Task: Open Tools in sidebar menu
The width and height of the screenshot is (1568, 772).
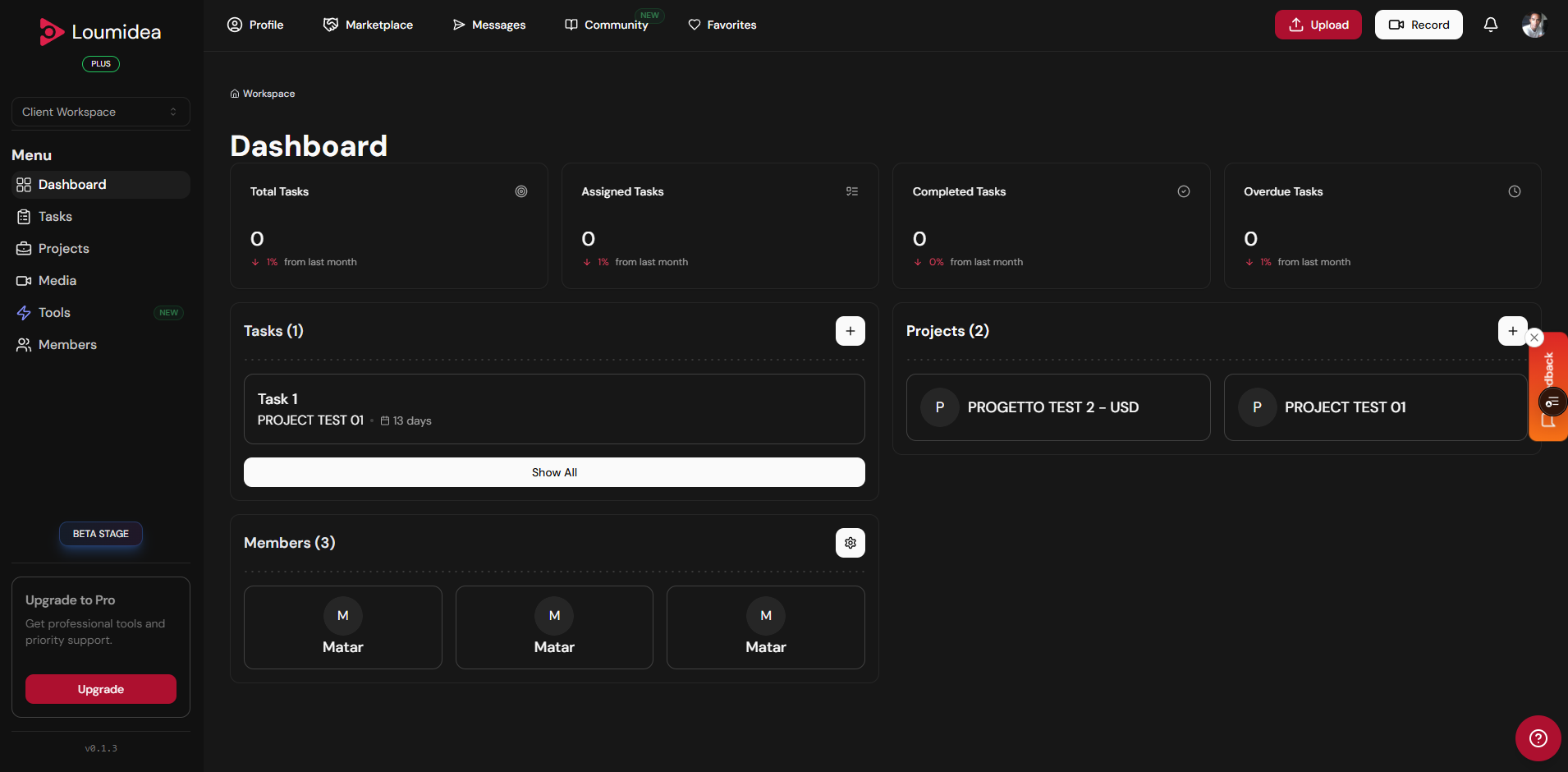Action: [x=101, y=313]
